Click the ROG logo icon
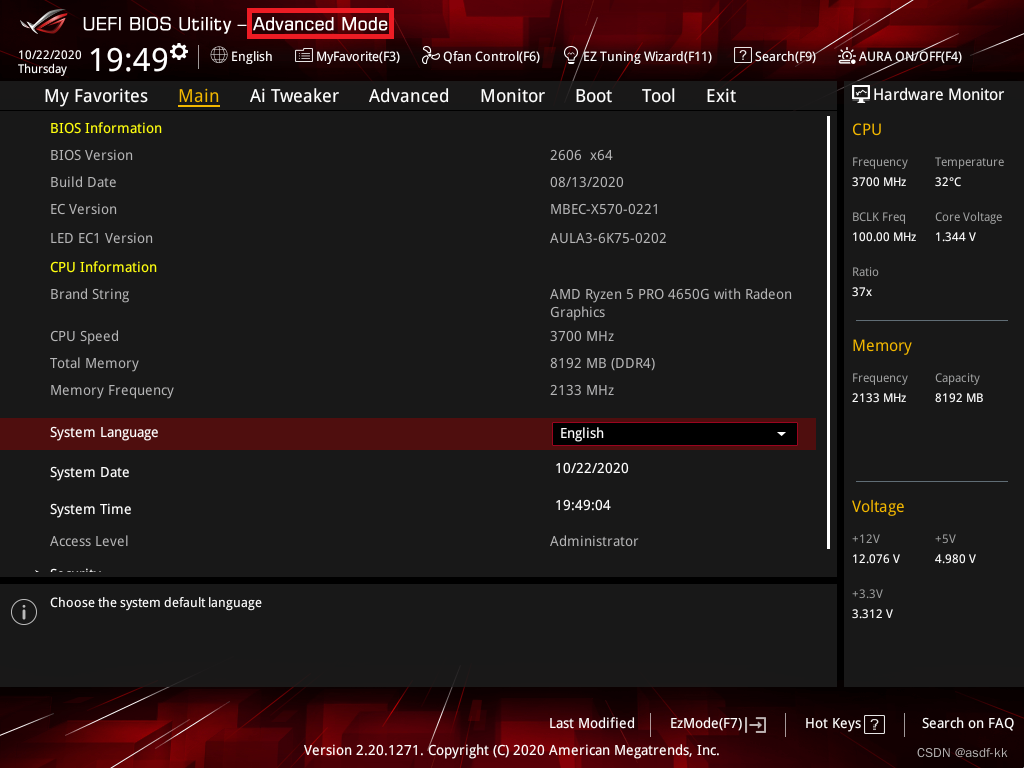Screen dimensions: 1024x768 (43, 22)
